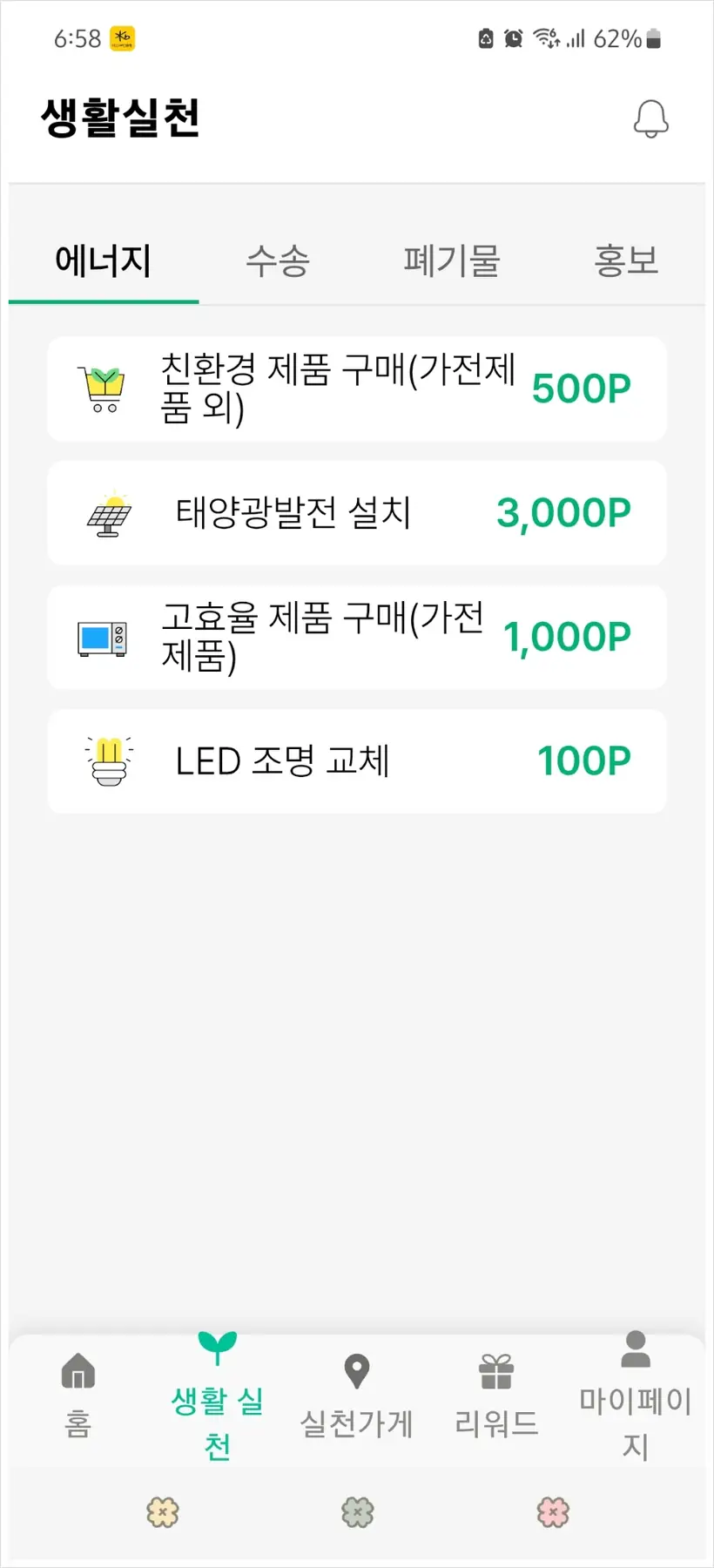Open 실천가게 map pin navigation item
The height and width of the screenshot is (1568, 714).
(x=356, y=1394)
